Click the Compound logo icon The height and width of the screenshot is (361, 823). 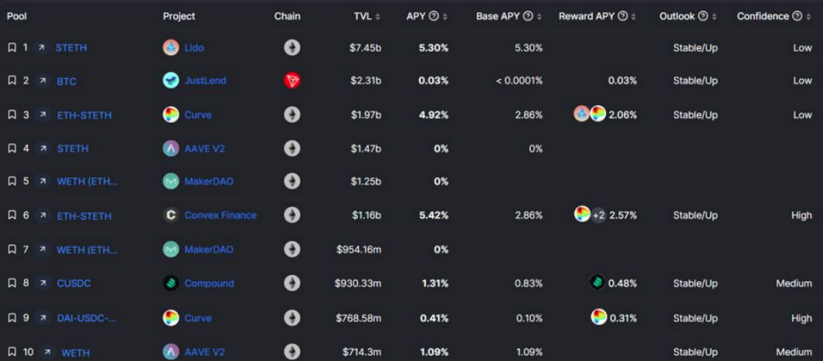[171, 283]
